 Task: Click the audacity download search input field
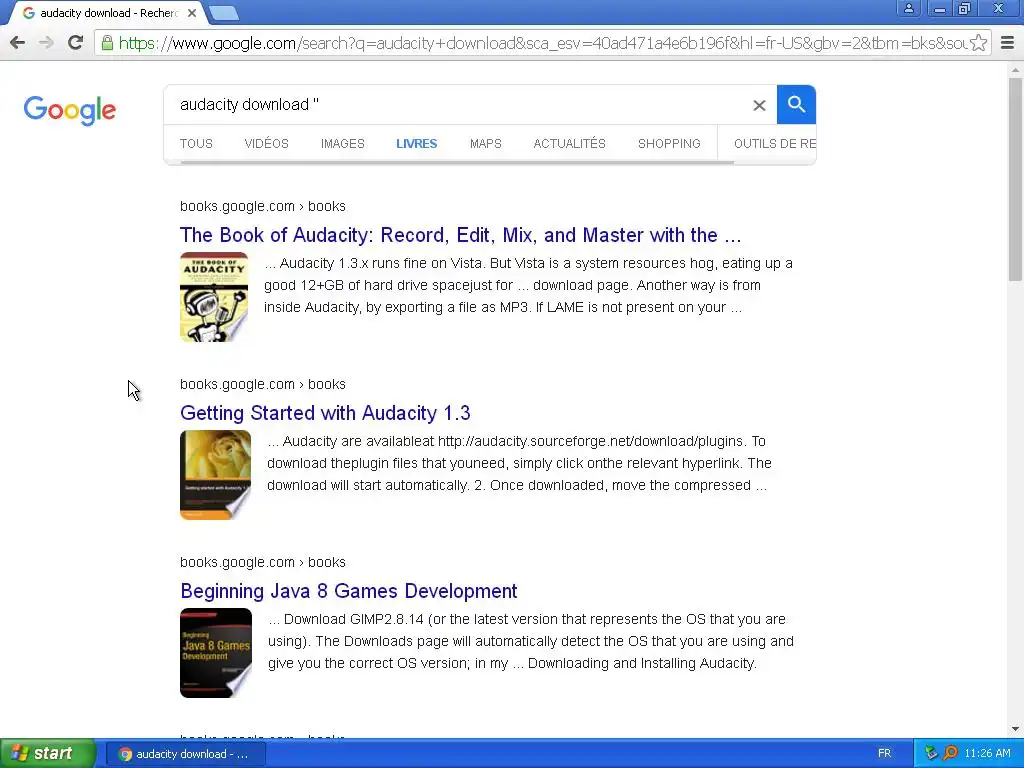point(457,104)
